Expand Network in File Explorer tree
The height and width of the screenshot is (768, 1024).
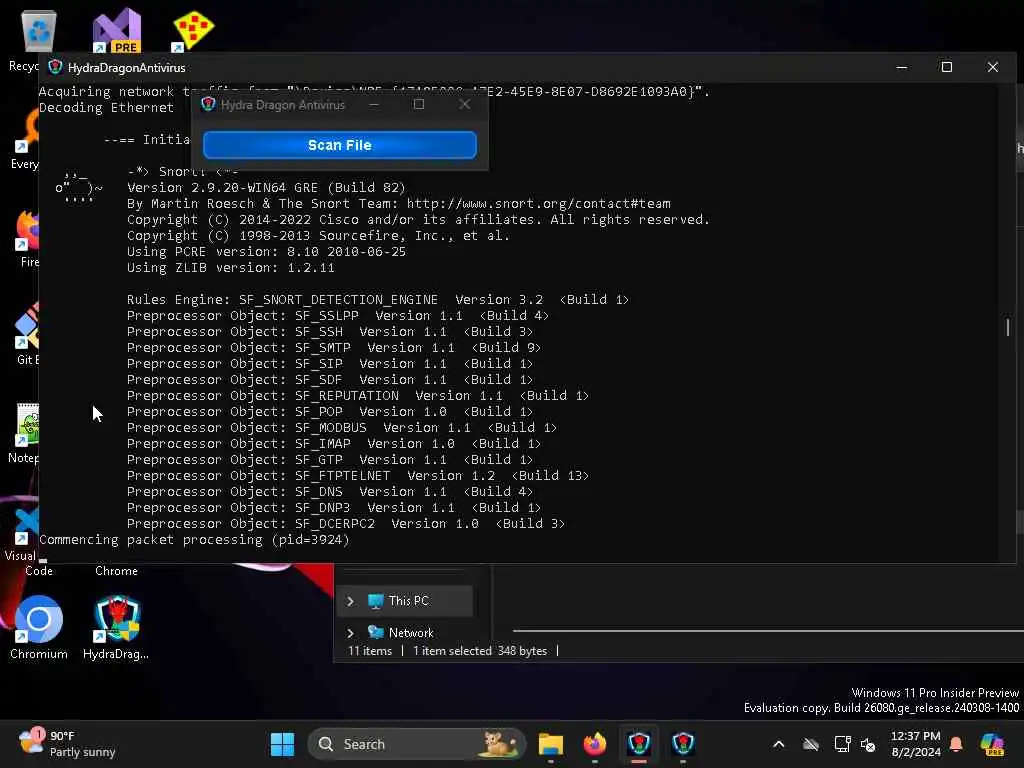pos(351,633)
